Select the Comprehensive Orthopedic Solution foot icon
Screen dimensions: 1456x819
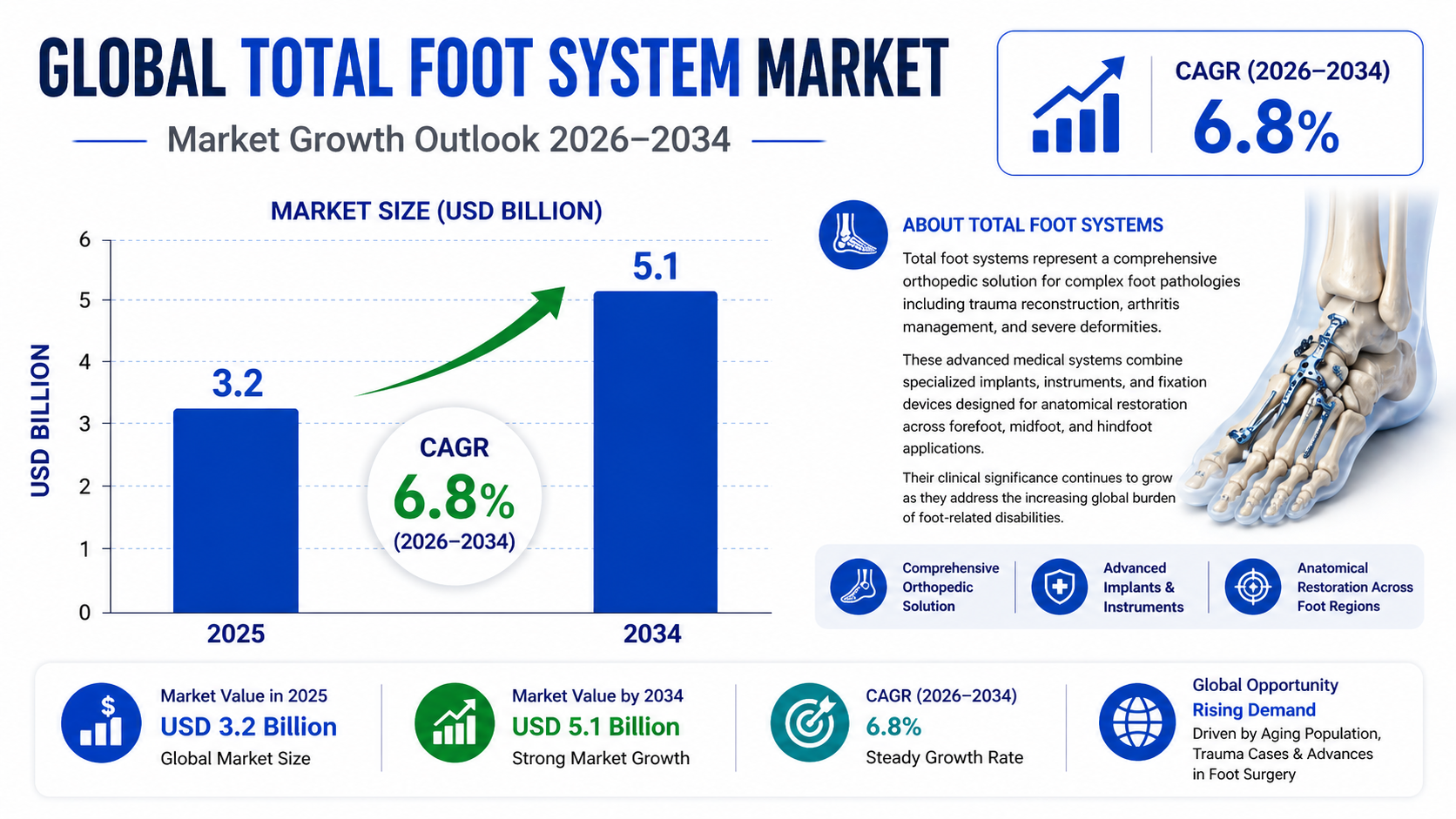coord(858,587)
